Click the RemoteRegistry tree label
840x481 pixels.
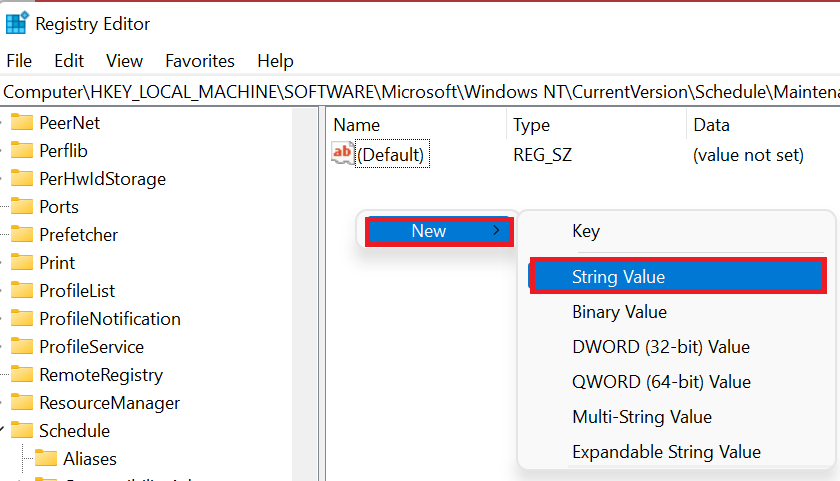click(x=101, y=375)
